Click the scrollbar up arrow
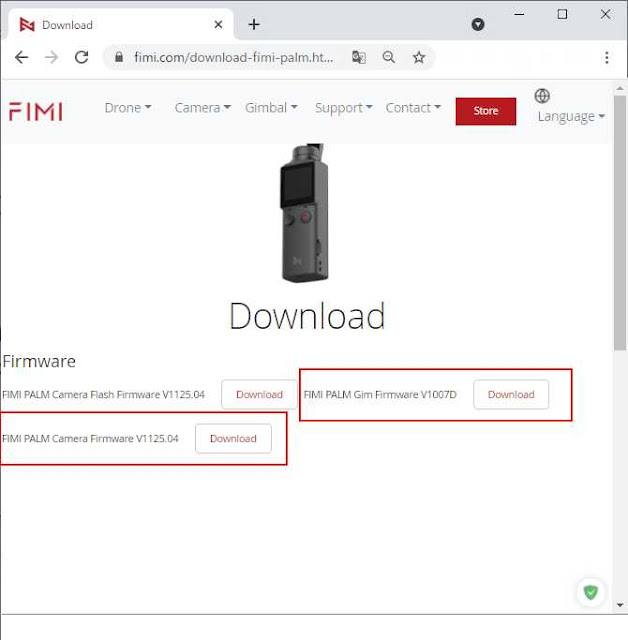The image size is (628, 640). 620,88
